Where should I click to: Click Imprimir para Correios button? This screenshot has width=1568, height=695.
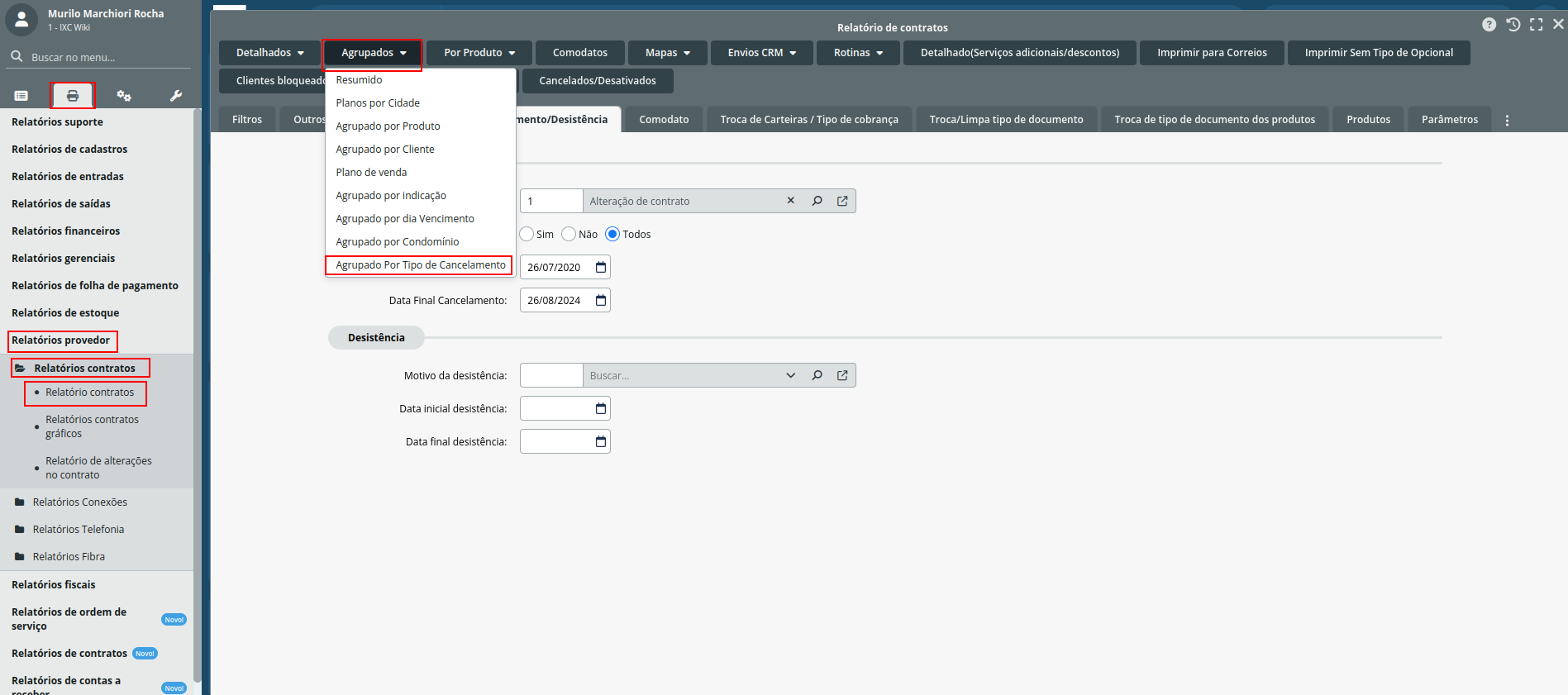click(1212, 53)
